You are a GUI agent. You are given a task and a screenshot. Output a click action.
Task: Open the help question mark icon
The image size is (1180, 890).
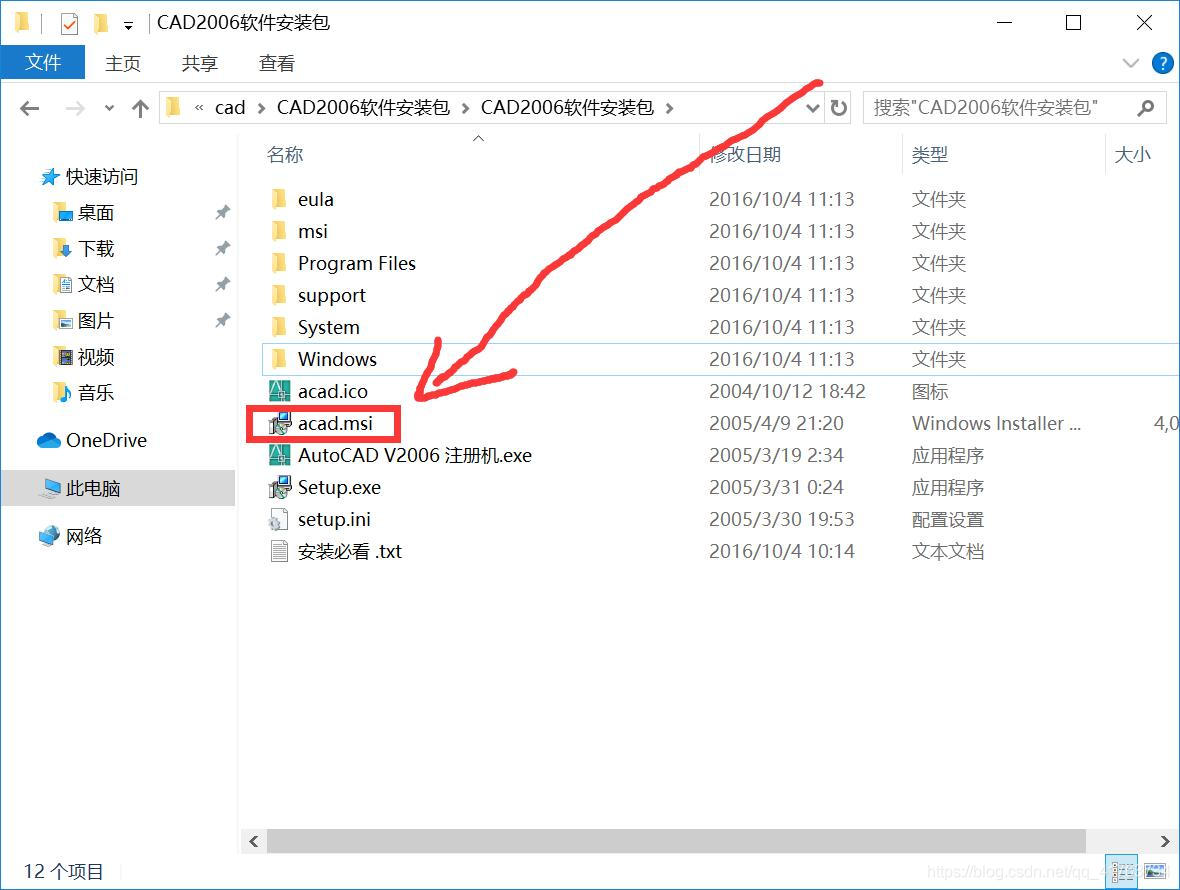pos(1162,63)
